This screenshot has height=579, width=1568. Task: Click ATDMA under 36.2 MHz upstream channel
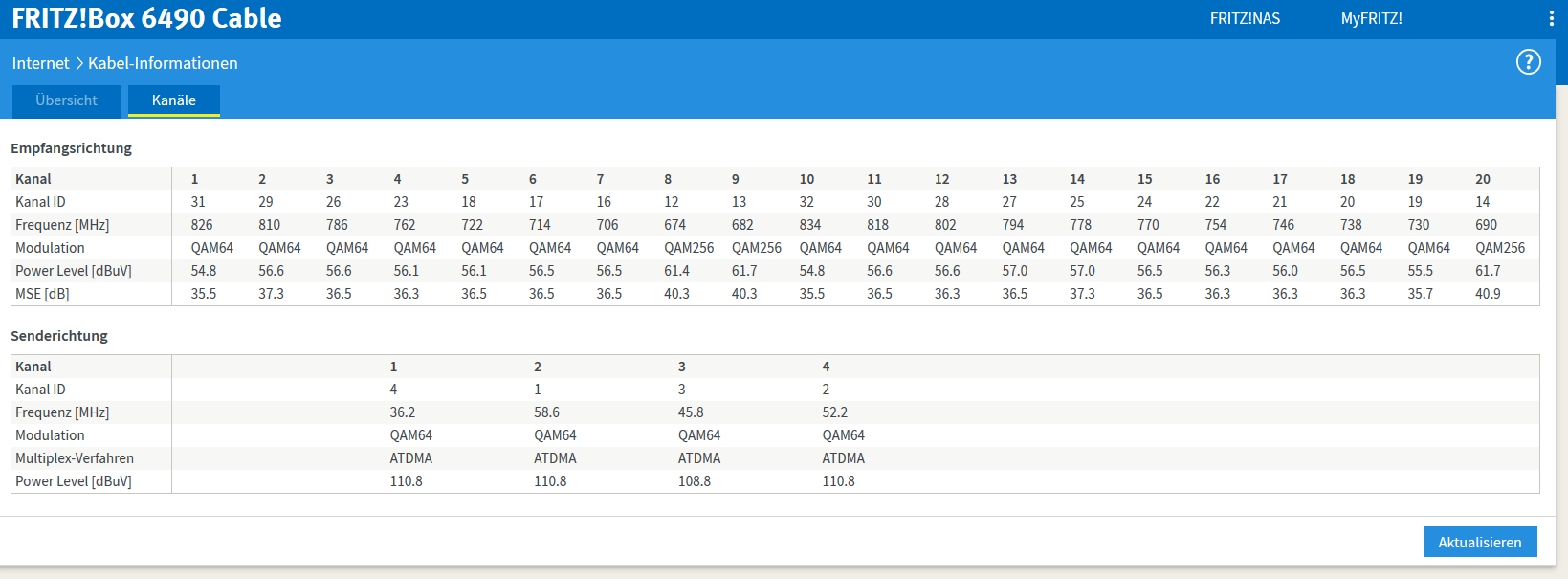coord(411,458)
